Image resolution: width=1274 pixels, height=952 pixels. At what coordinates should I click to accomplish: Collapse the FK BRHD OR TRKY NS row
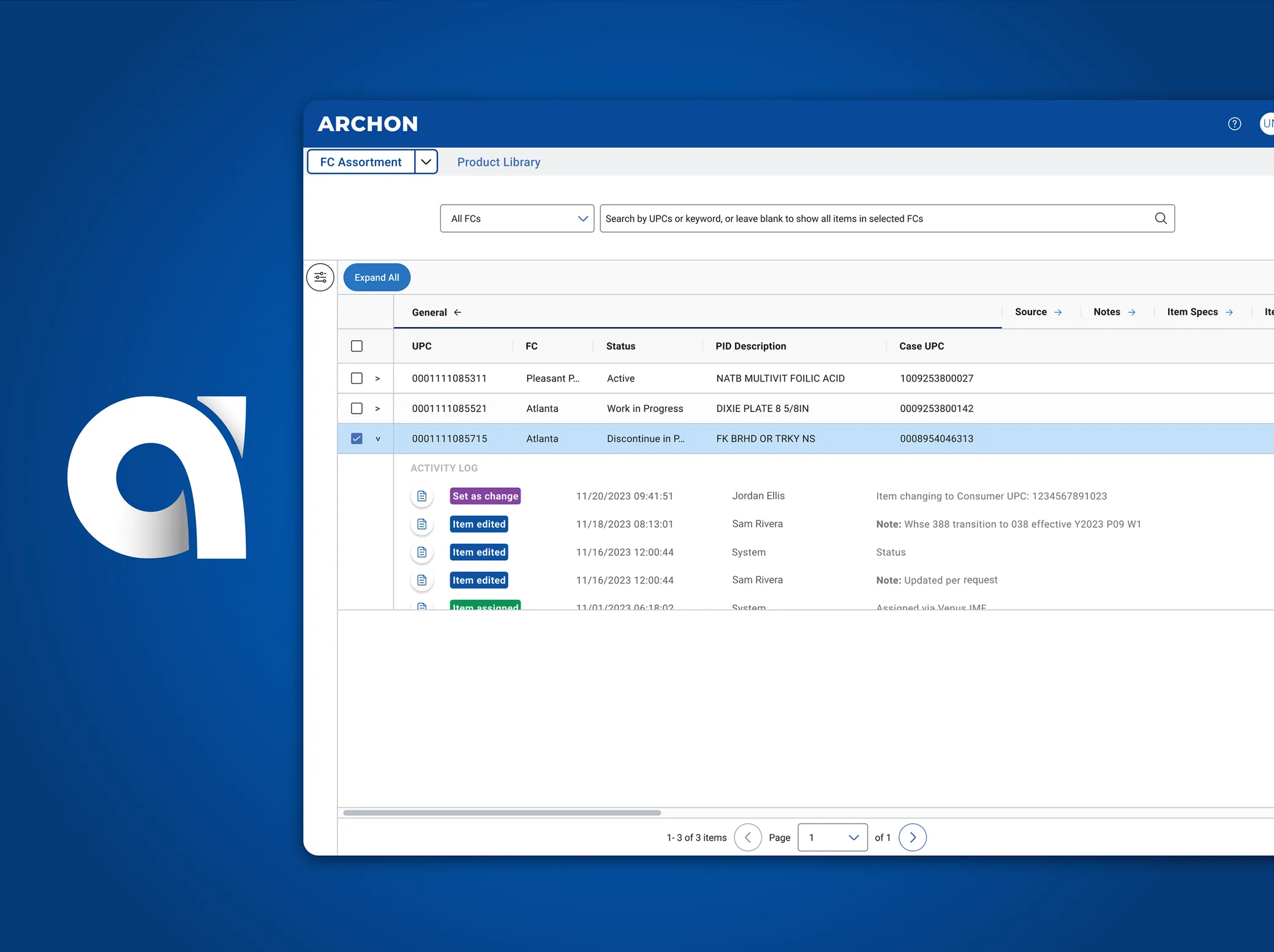(x=378, y=439)
